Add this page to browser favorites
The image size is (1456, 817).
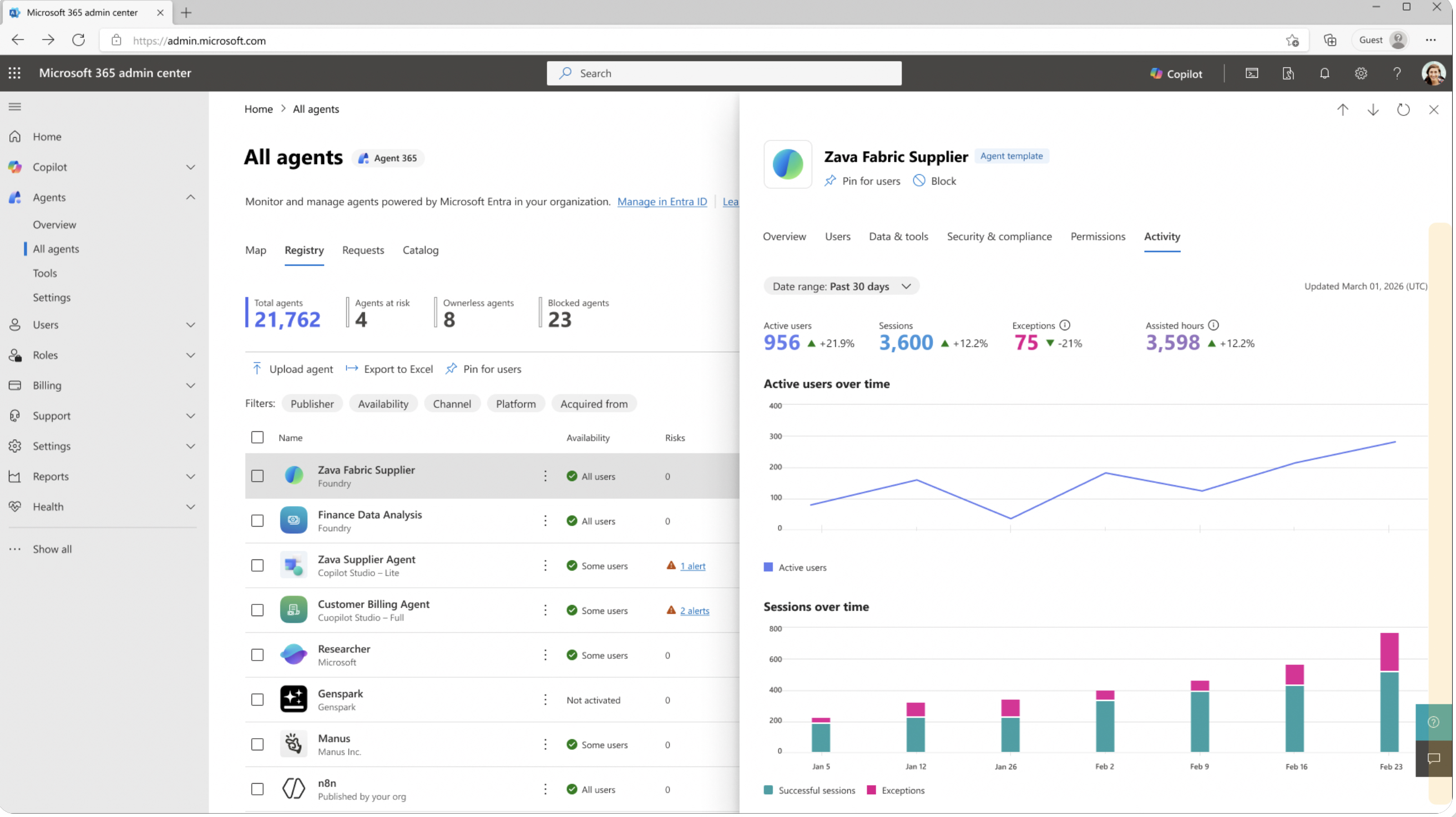(1292, 40)
